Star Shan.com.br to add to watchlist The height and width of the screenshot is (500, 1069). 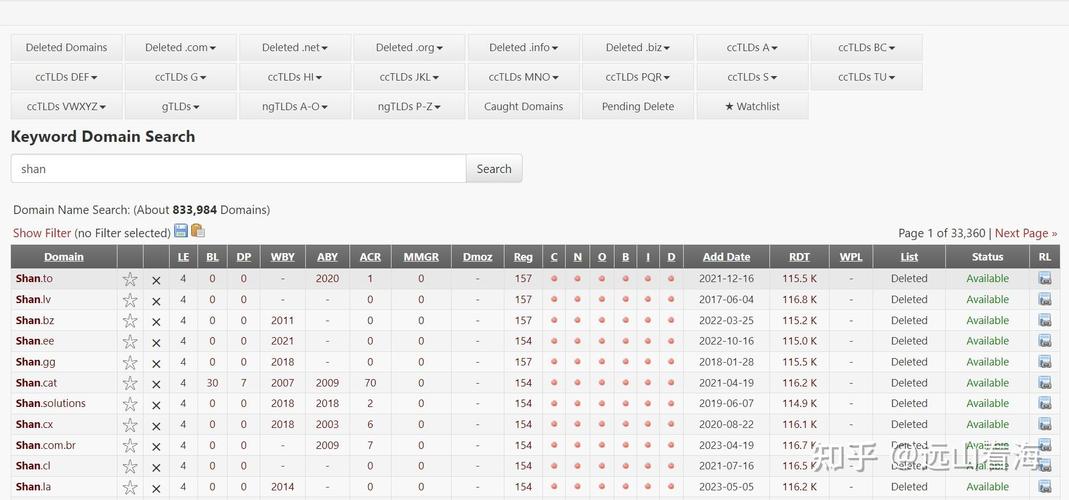(x=130, y=445)
